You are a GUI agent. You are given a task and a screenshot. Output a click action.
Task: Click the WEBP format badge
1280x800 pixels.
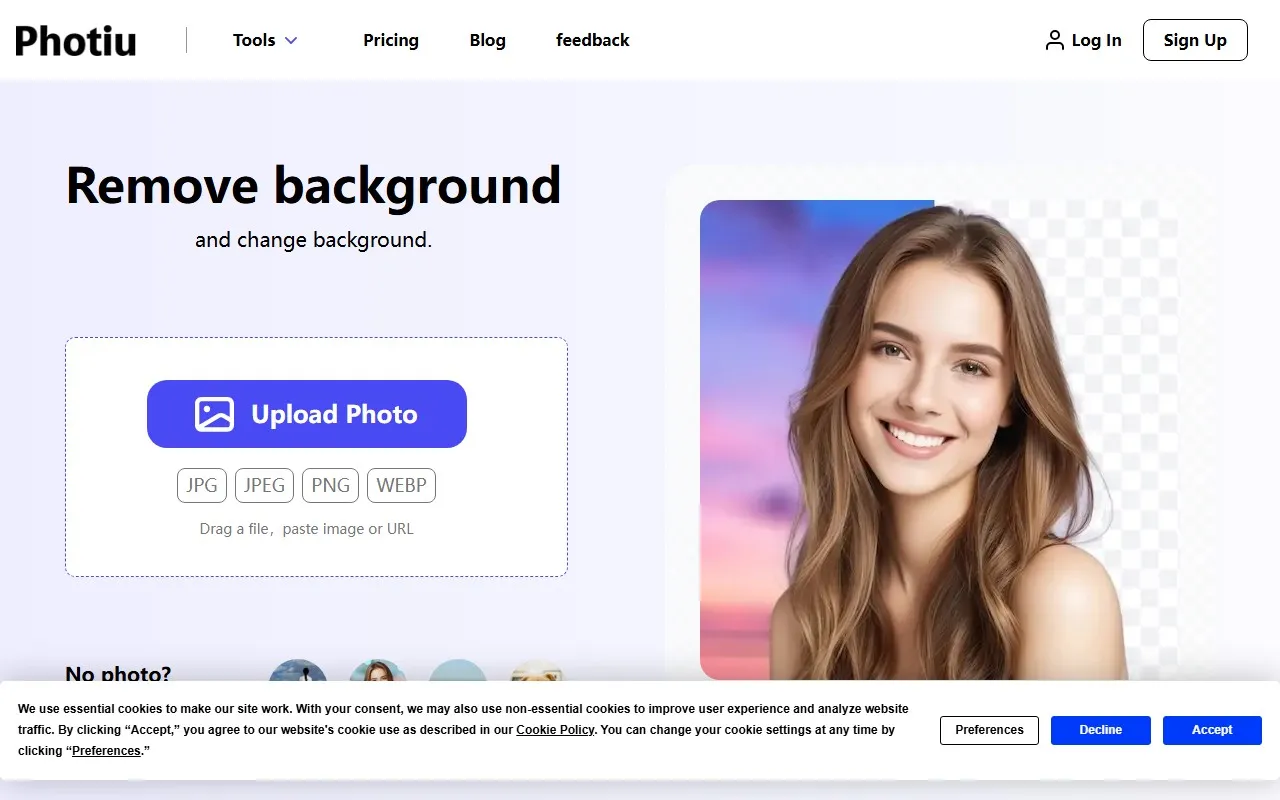[401, 485]
